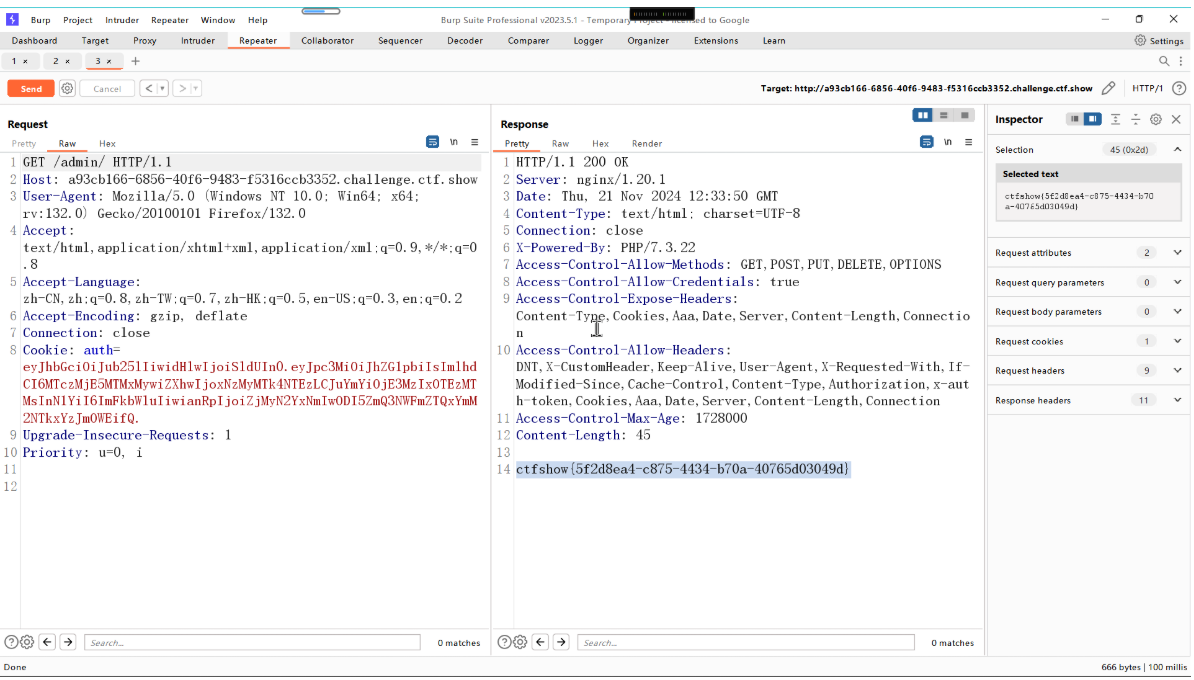Close Repeater tab 1
1194x680 pixels.
pos(25,61)
